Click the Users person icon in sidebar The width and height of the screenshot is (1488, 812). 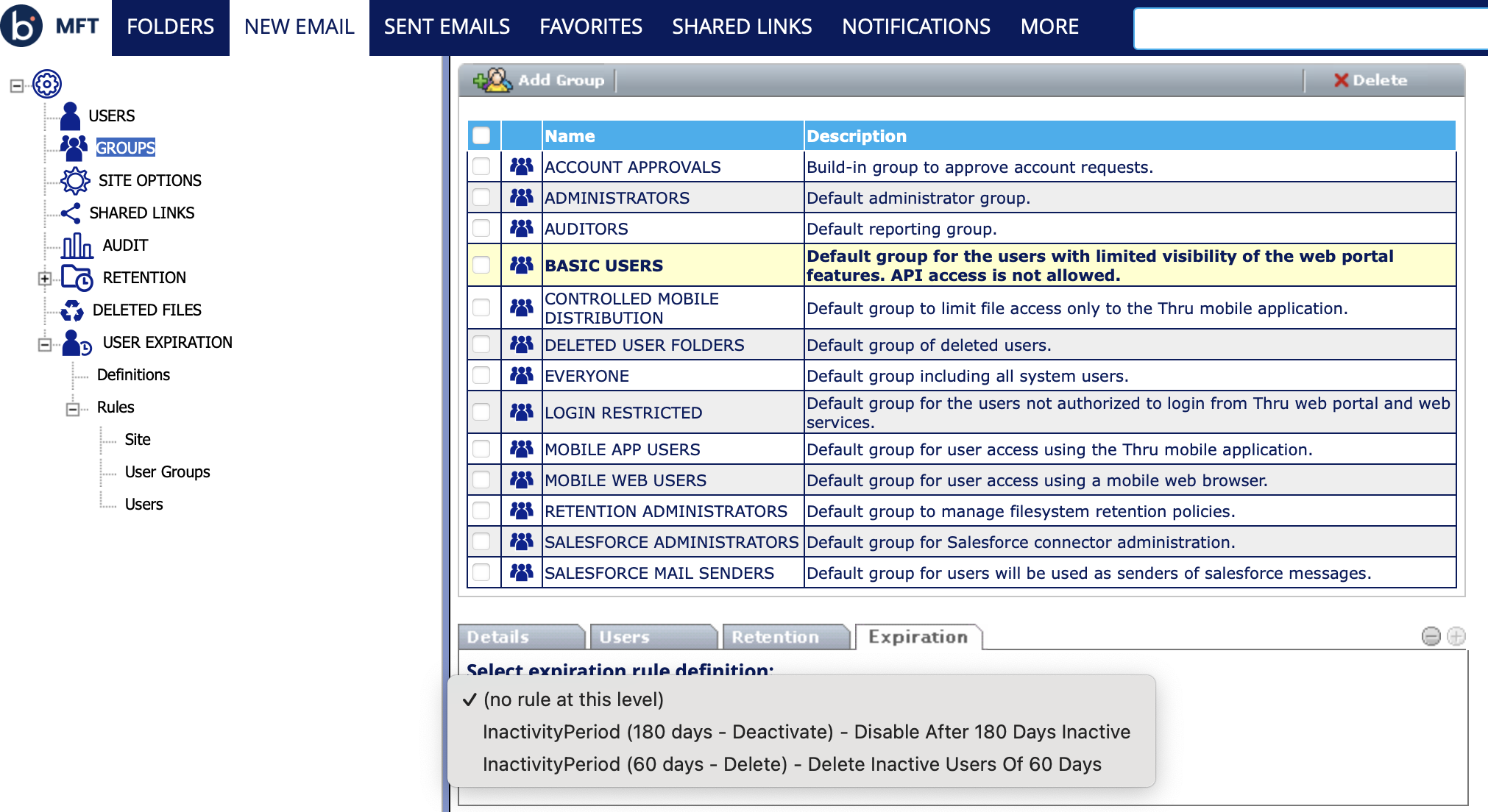coord(71,115)
